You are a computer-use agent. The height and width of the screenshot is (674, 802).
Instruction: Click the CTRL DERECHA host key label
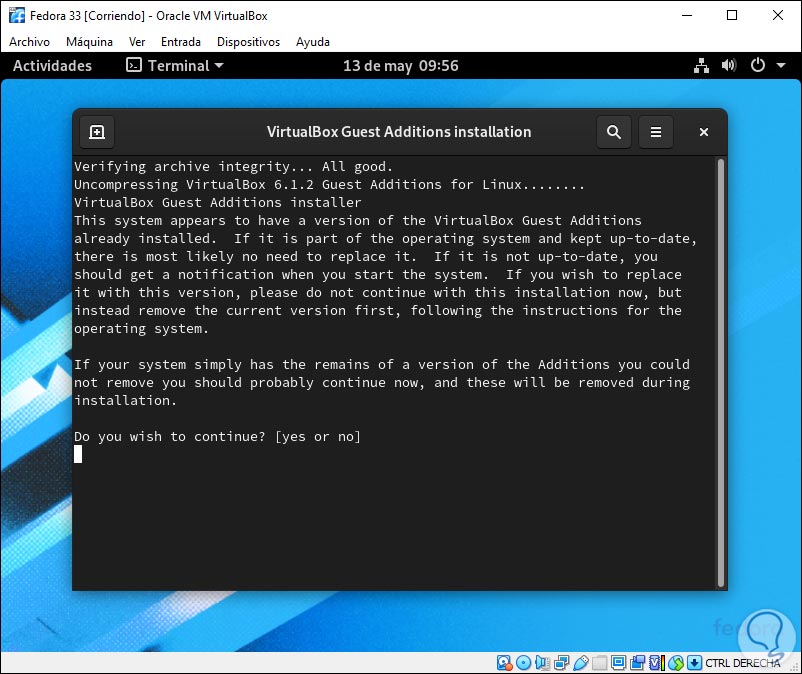pos(743,663)
